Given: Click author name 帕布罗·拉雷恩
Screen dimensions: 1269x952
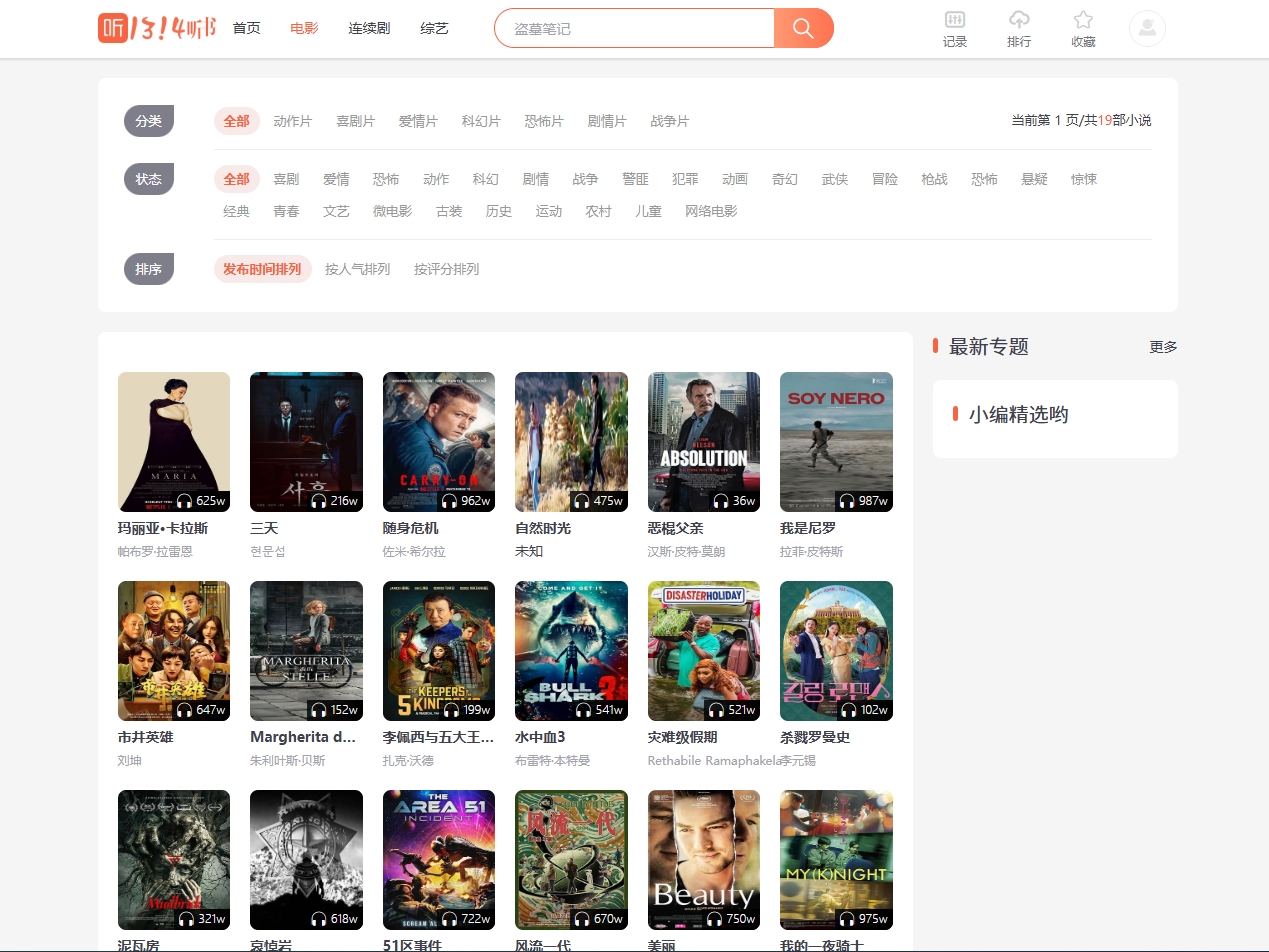Looking at the screenshot, I should click(x=155, y=552).
